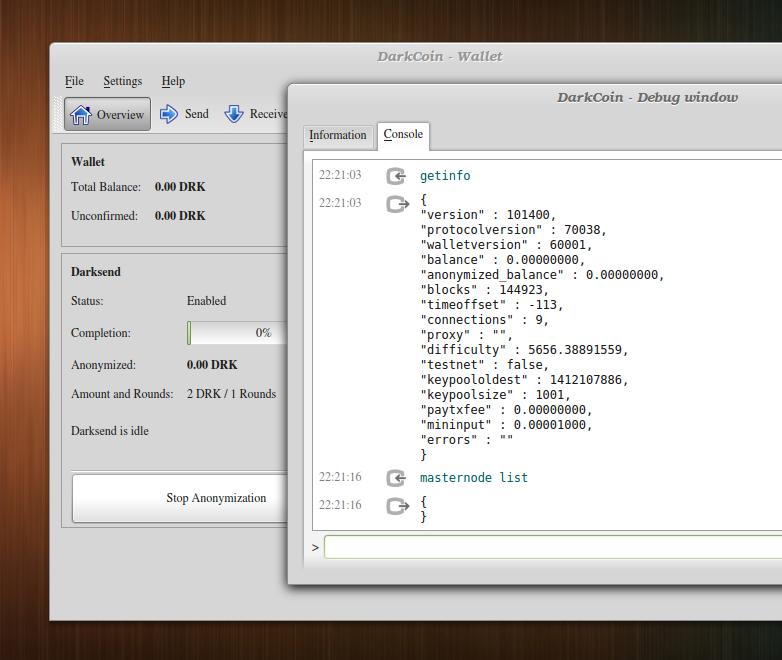The image size is (782, 660).
Task: Click the Overview home icon
Action: (81, 115)
